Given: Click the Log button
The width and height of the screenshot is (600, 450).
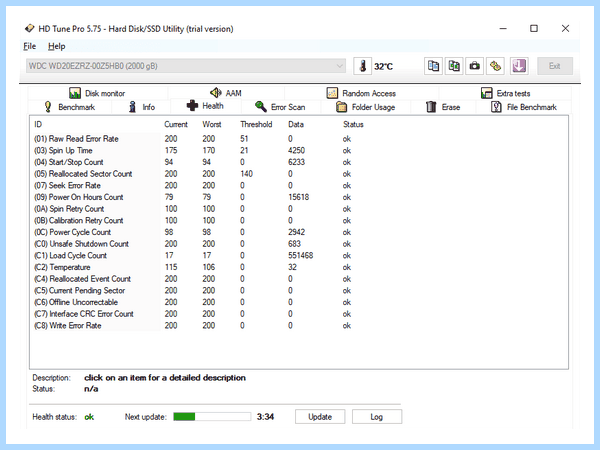Looking at the screenshot, I should (377, 417).
